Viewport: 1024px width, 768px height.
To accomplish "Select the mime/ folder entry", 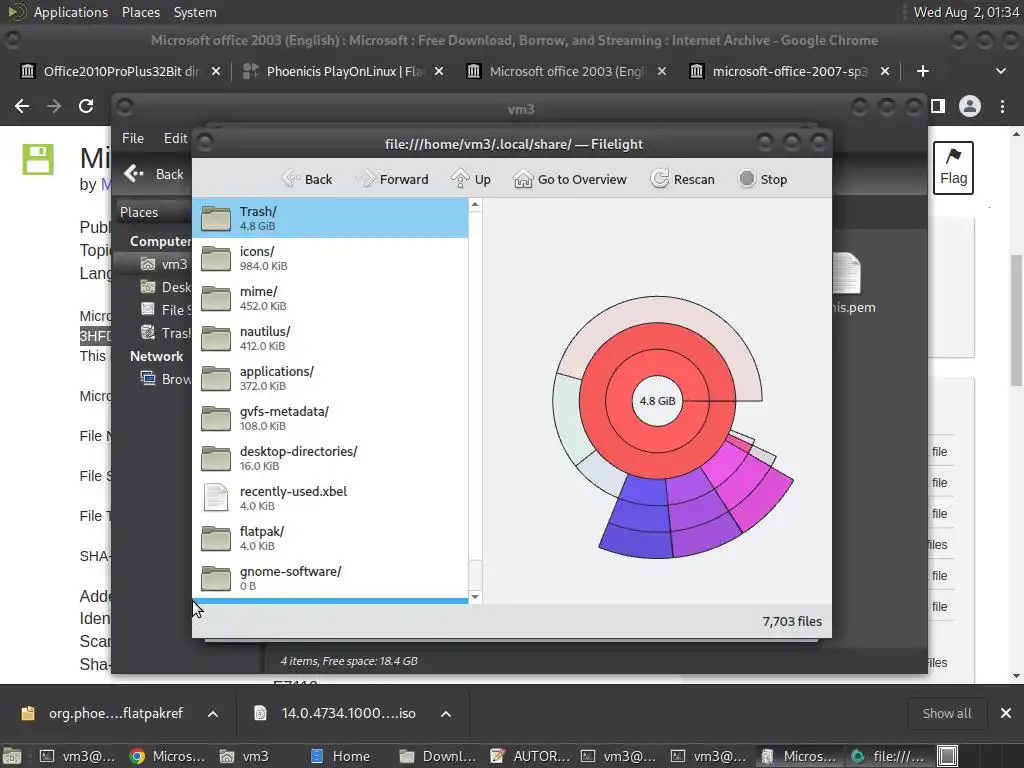I will point(330,298).
